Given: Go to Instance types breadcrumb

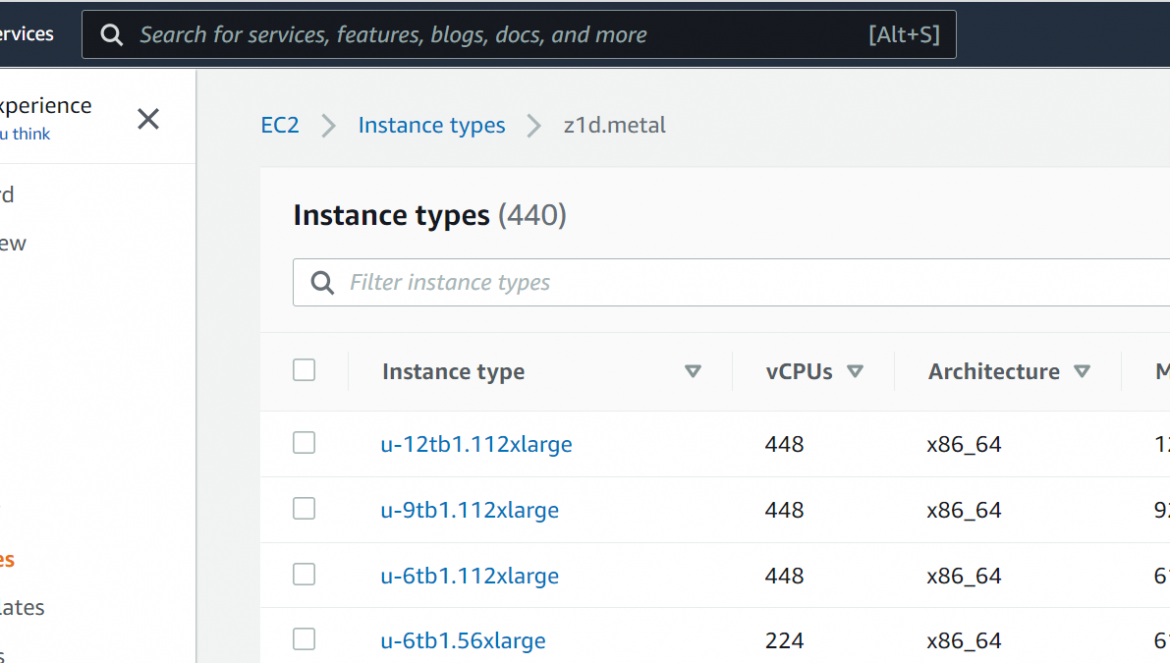Looking at the screenshot, I should pos(431,125).
